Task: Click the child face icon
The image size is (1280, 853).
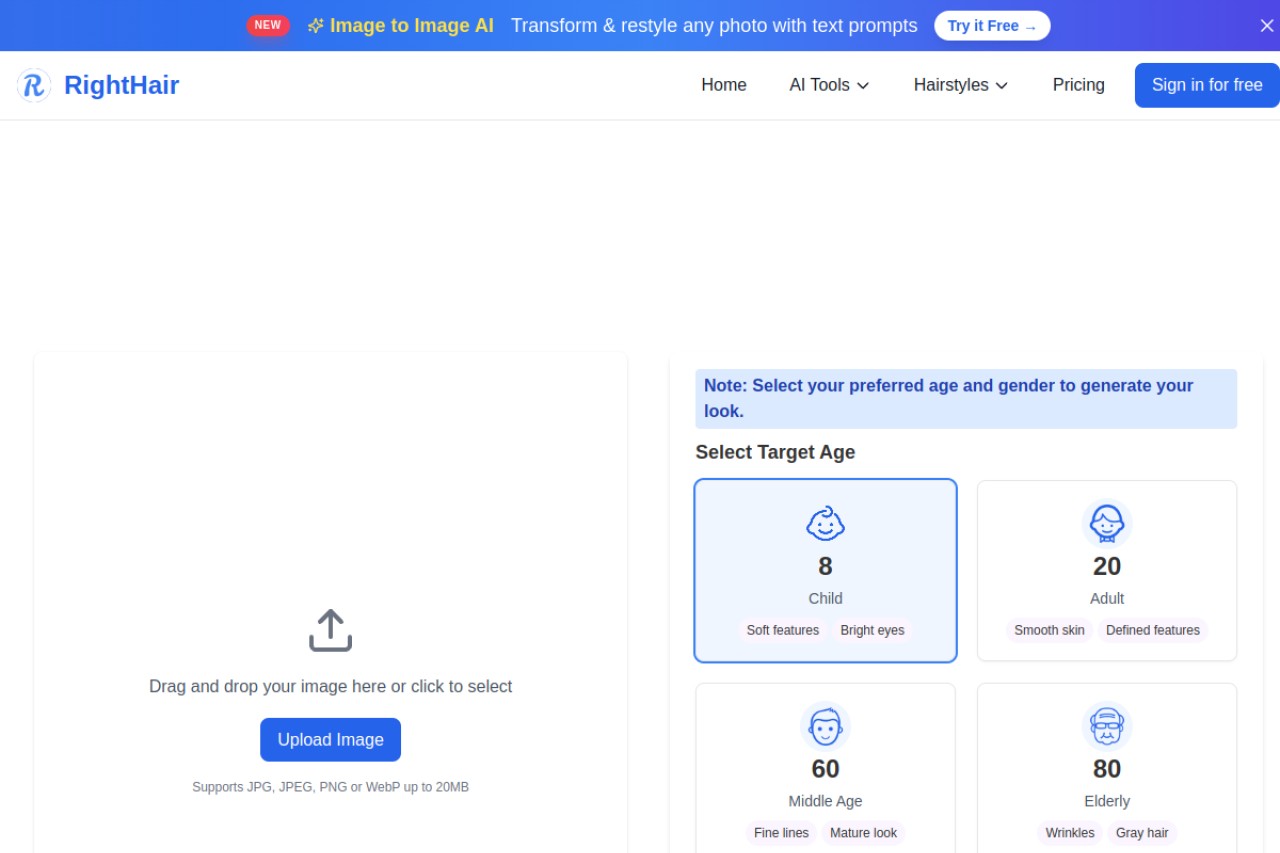Action: (x=825, y=523)
